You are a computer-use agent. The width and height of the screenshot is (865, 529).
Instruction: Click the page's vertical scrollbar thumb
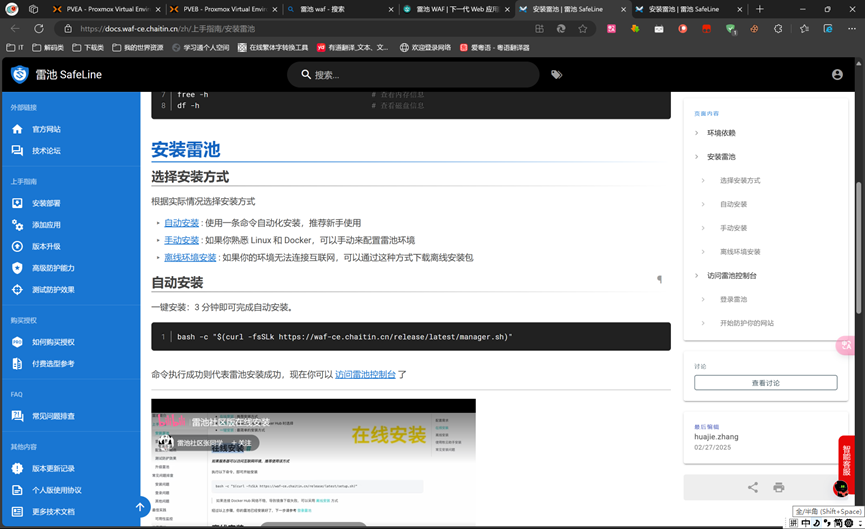point(858,247)
